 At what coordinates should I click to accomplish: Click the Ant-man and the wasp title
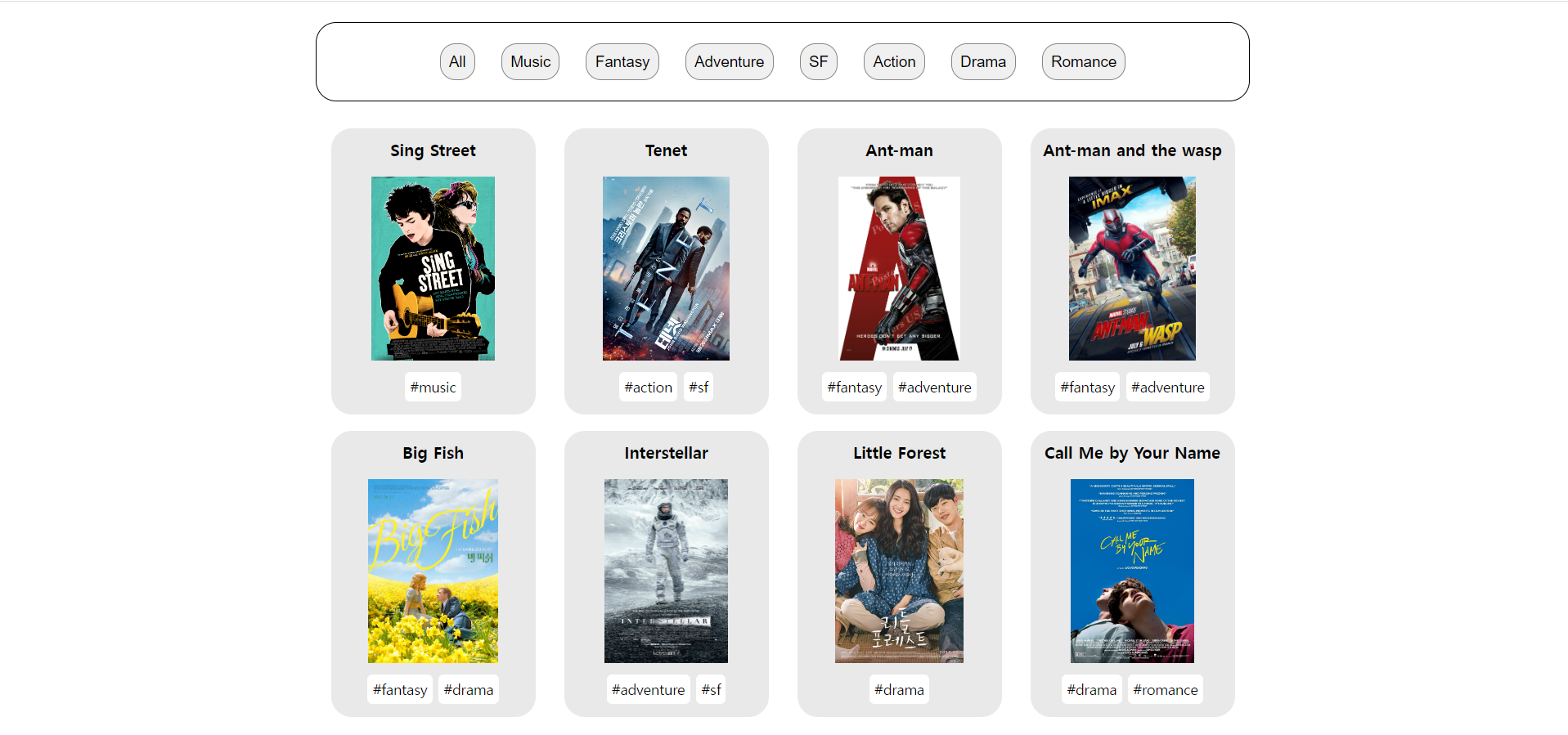click(x=1132, y=150)
